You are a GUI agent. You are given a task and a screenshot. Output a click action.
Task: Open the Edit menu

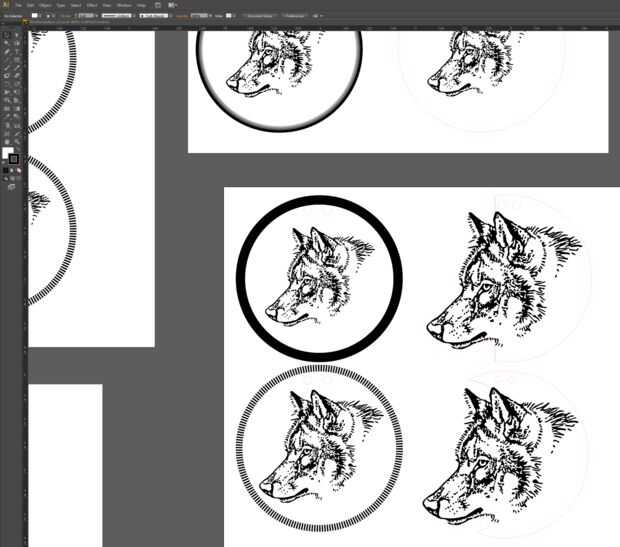tap(31, 6)
